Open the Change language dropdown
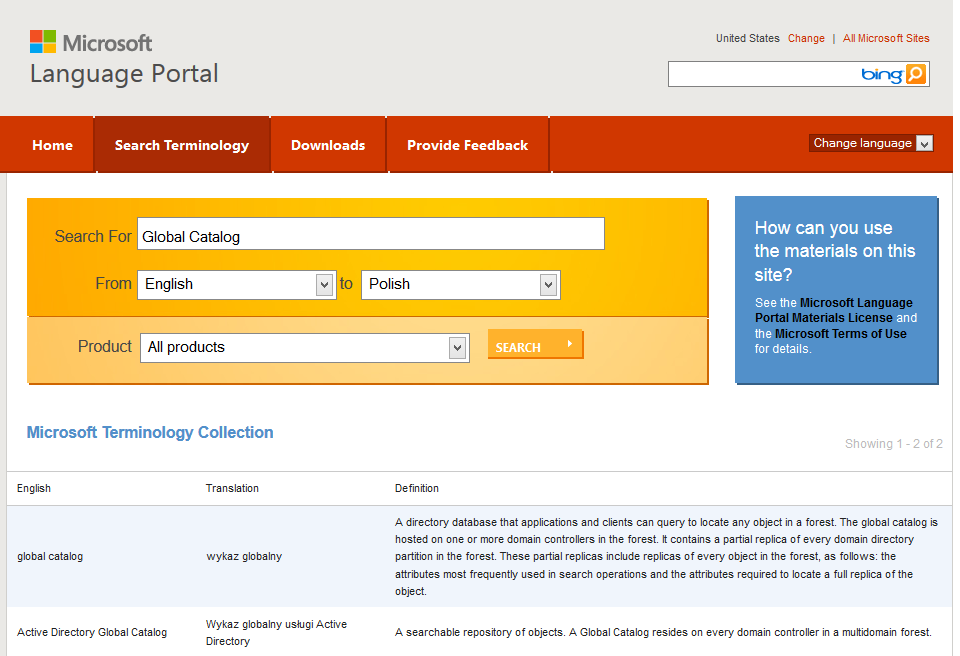Viewport: 960px width, 656px height. point(871,143)
